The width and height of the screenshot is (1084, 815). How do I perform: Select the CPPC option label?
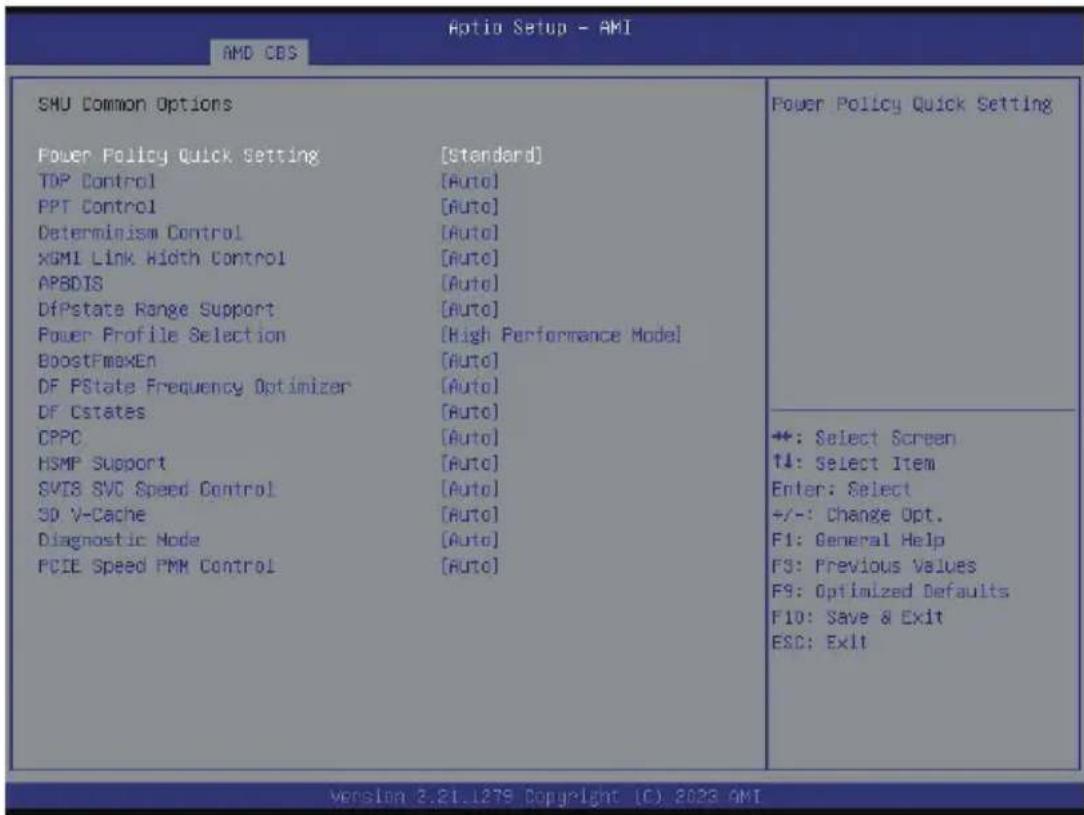pos(59,438)
